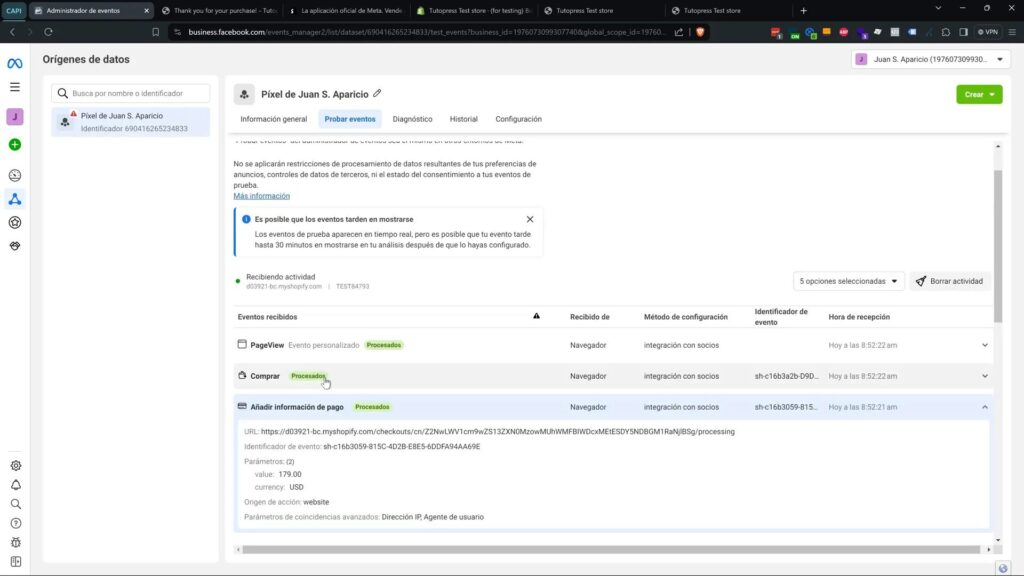Click the purple J account avatar
The width and height of the screenshot is (1024, 576).
click(14, 117)
